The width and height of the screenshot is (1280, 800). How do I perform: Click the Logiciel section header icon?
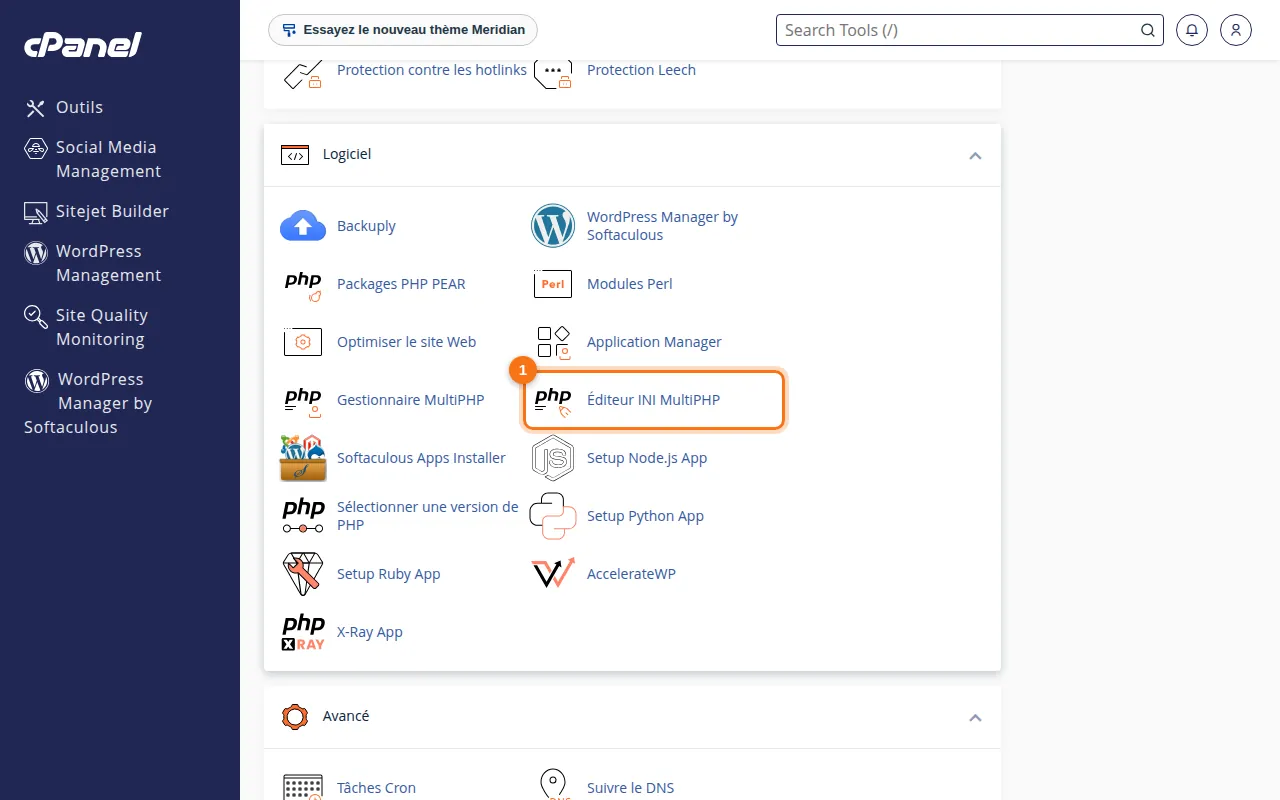pos(295,155)
